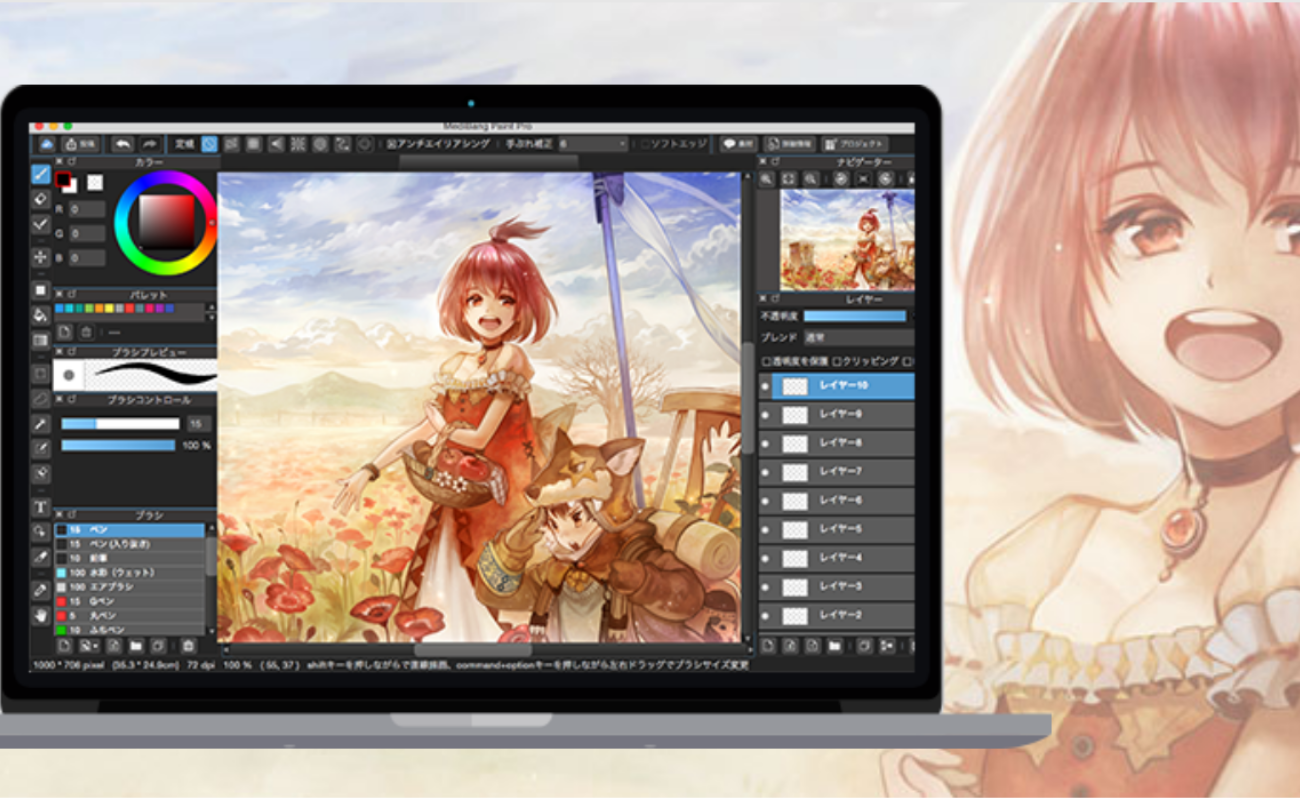
Task: Toggle the Clipping checkbox
Action: pos(836,361)
